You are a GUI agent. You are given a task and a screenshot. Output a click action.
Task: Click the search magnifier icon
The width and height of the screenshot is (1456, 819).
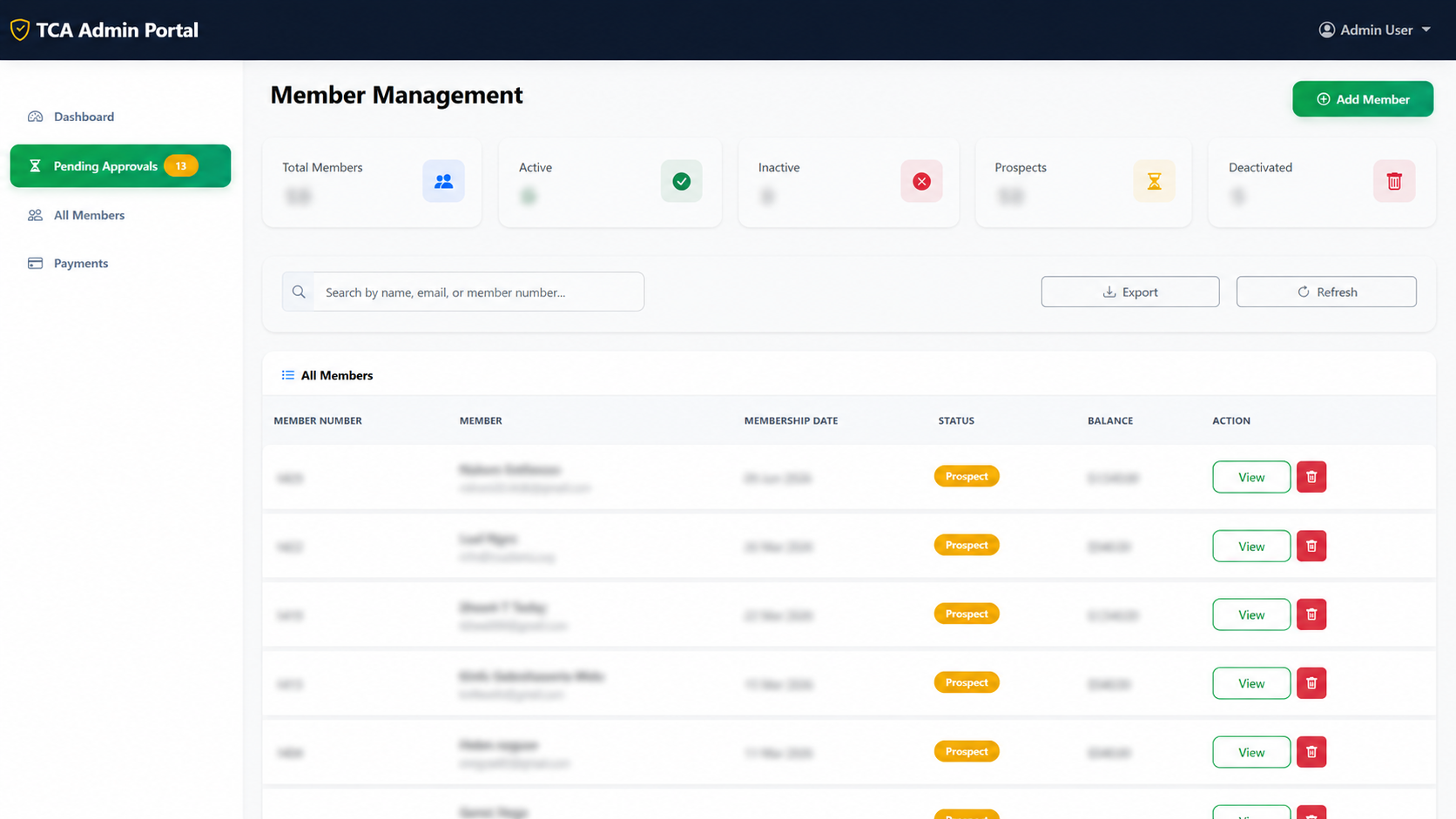(x=299, y=292)
